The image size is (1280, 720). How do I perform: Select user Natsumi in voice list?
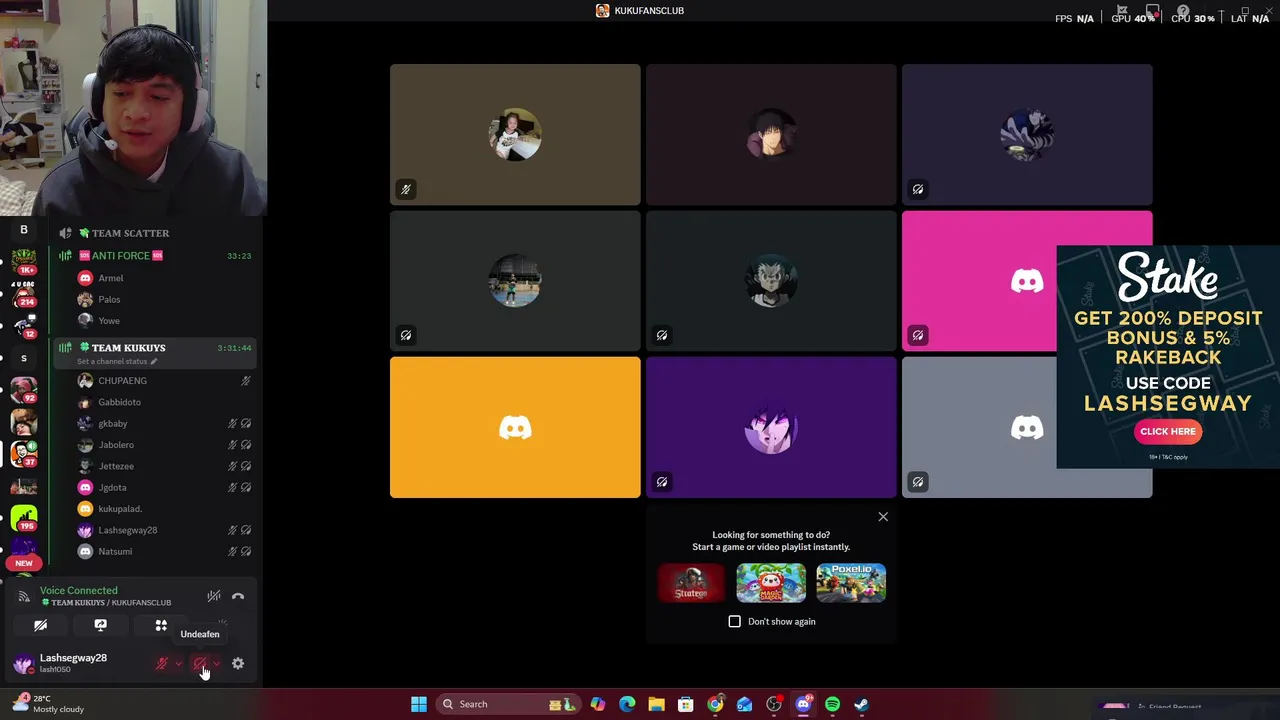[165, 551]
